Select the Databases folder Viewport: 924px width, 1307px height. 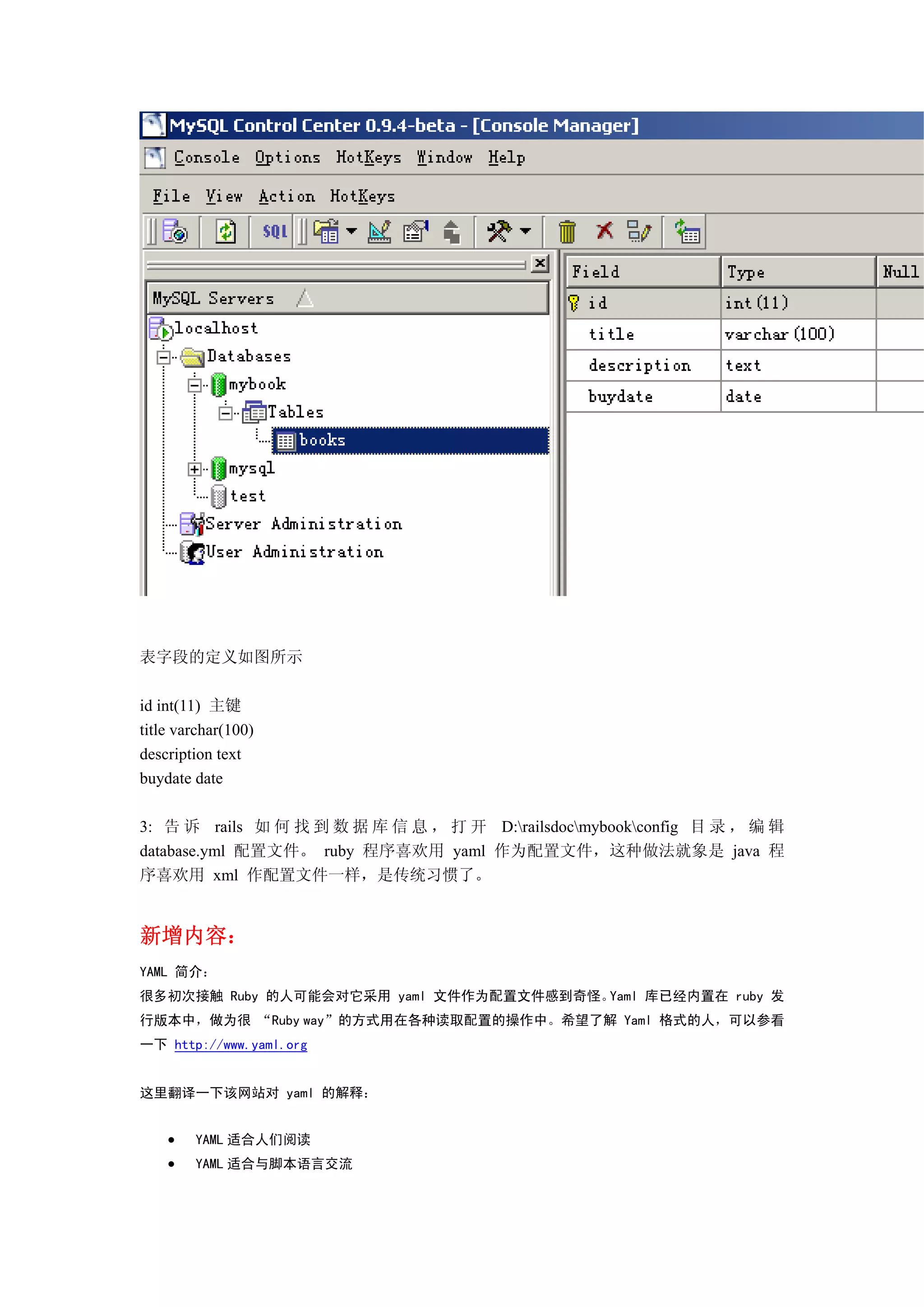tap(249, 356)
